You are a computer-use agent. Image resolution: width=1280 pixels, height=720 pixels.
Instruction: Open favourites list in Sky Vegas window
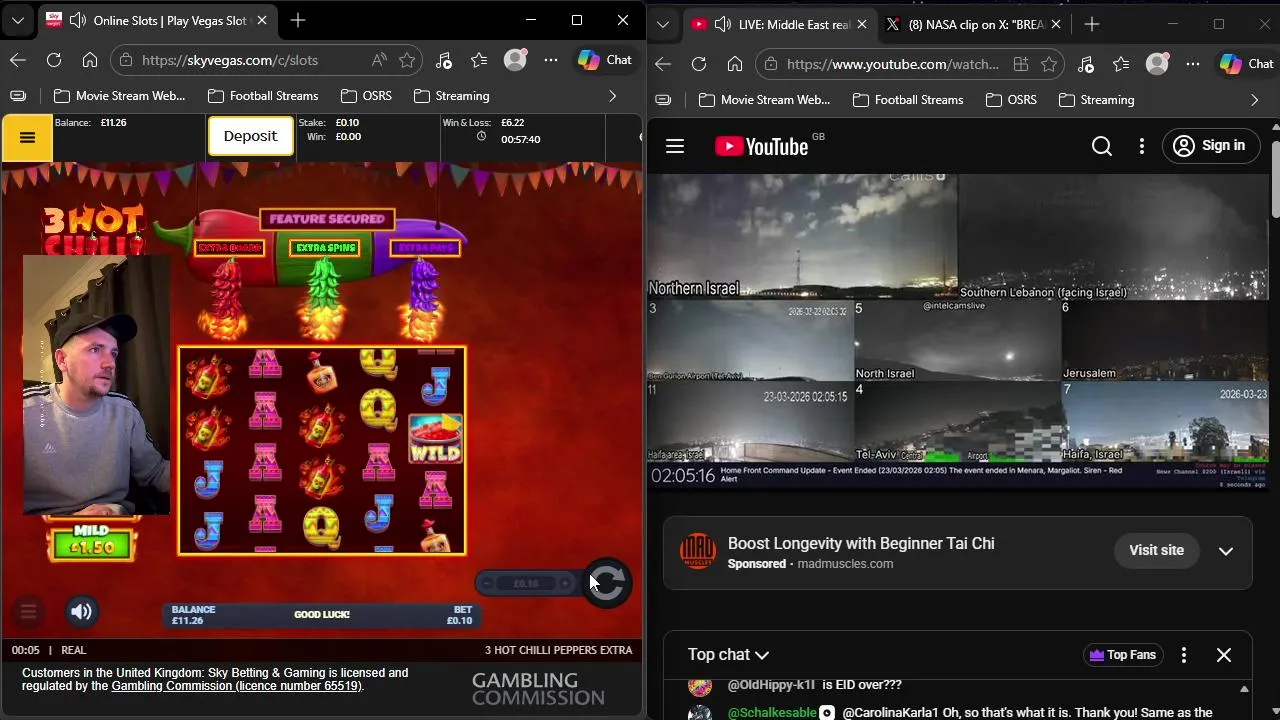[x=479, y=60]
